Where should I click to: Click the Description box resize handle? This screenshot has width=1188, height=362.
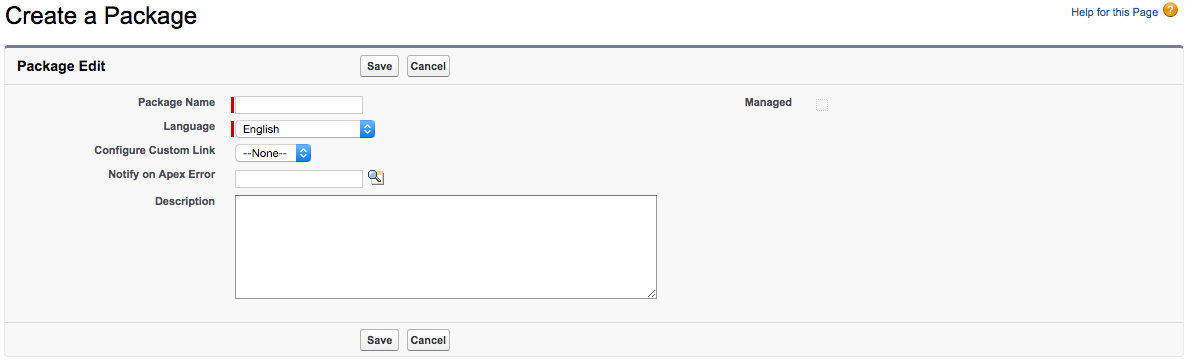[x=652, y=294]
